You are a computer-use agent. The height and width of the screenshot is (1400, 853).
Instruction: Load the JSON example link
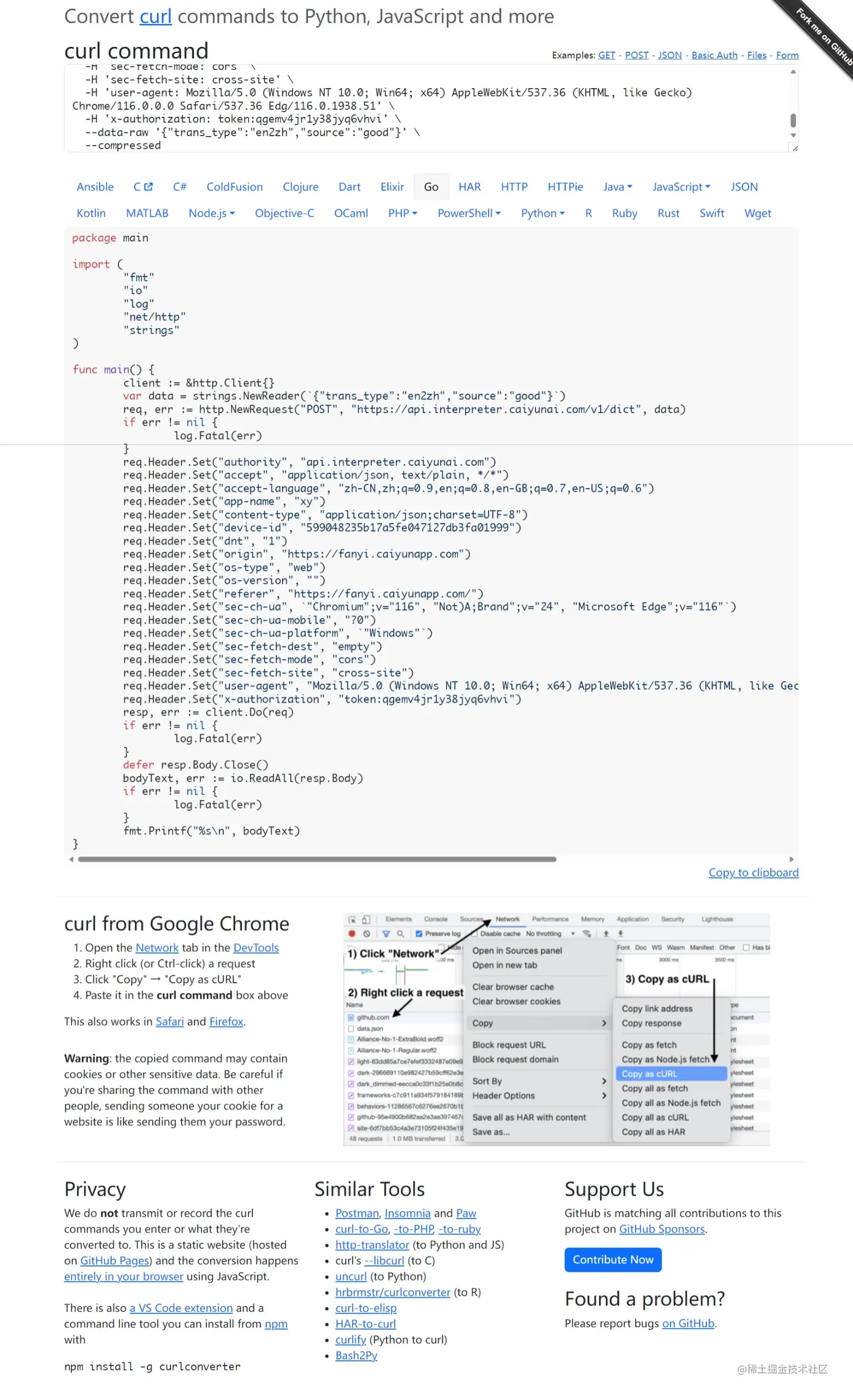[x=670, y=55]
